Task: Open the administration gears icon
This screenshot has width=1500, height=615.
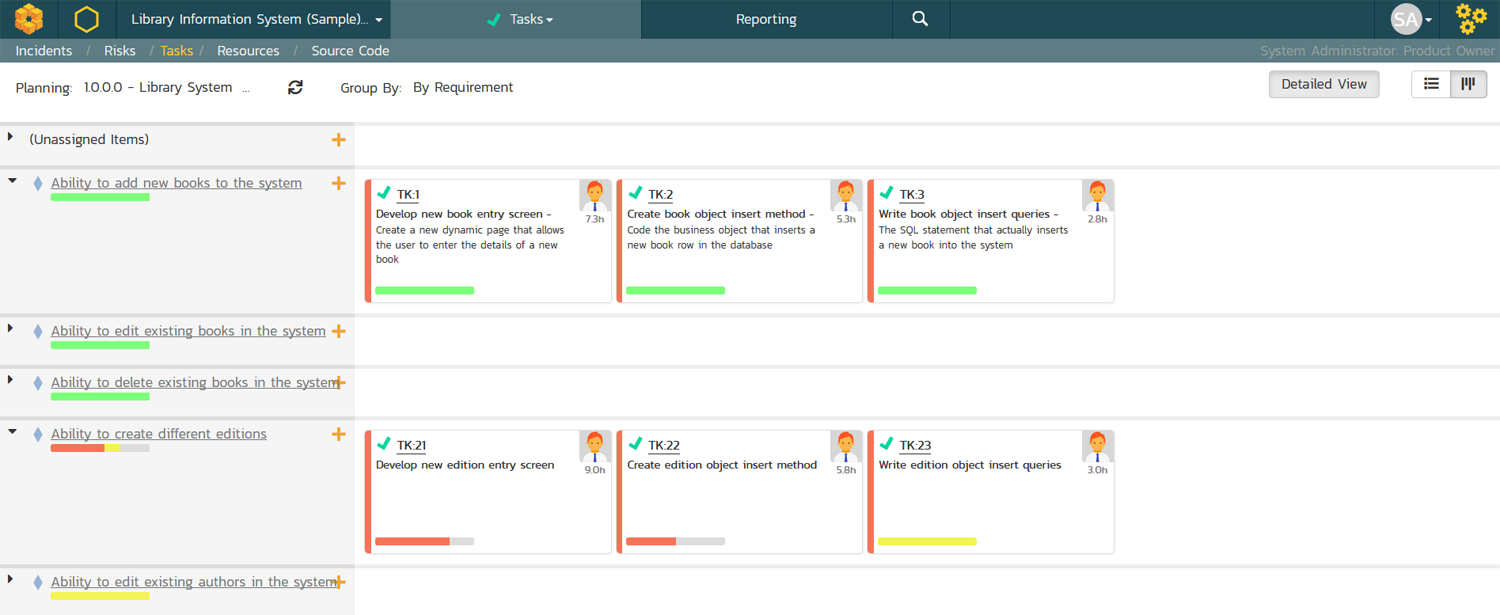Action: [x=1471, y=19]
